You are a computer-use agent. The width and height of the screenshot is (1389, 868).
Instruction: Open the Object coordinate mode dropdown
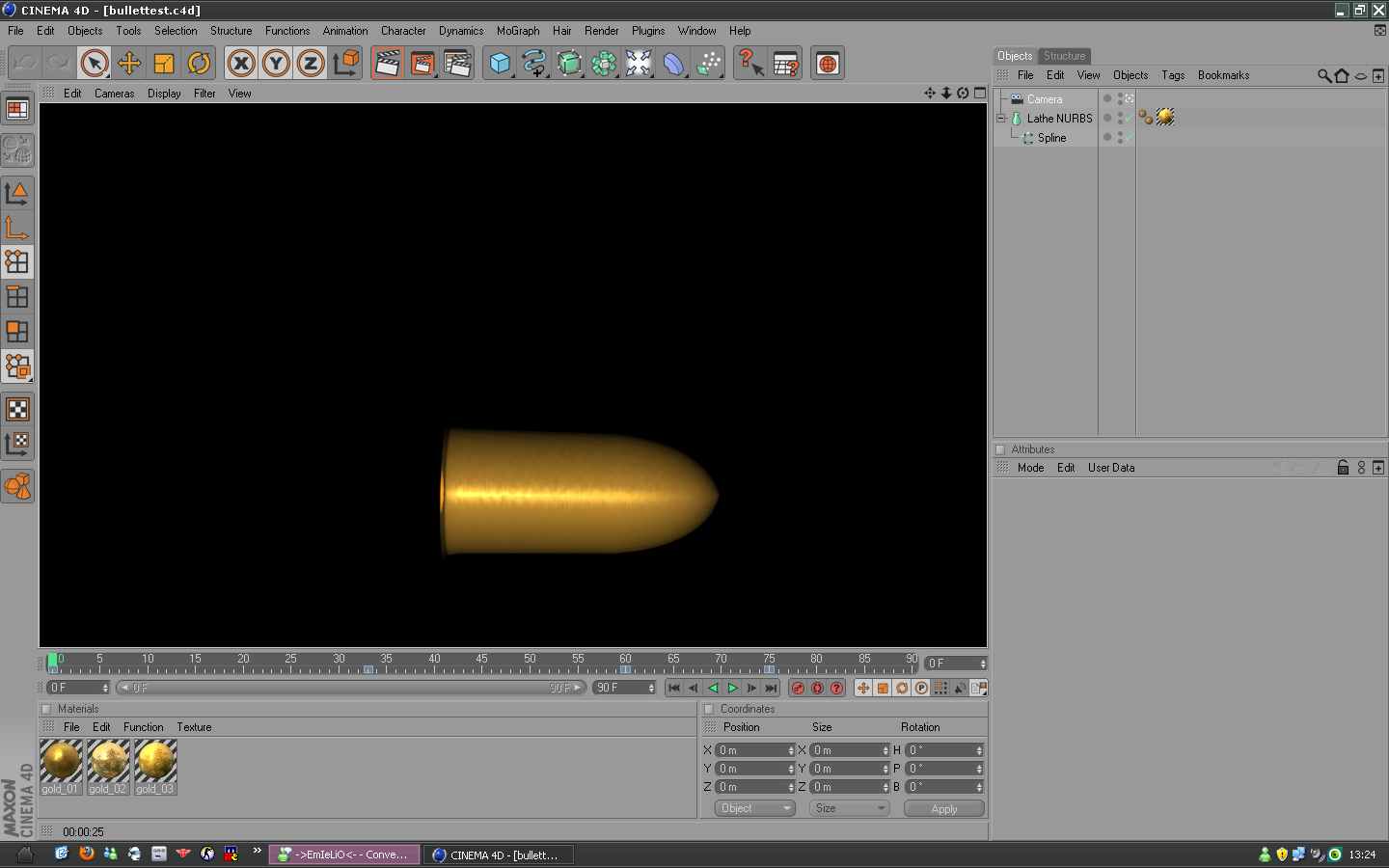click(755, 808)
